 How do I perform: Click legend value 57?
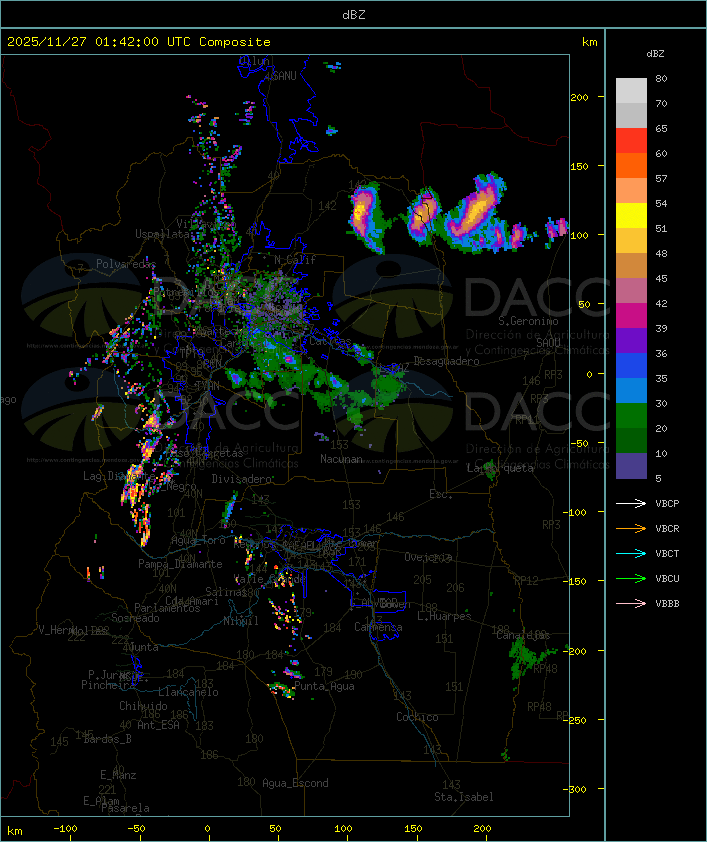(661, 178)
